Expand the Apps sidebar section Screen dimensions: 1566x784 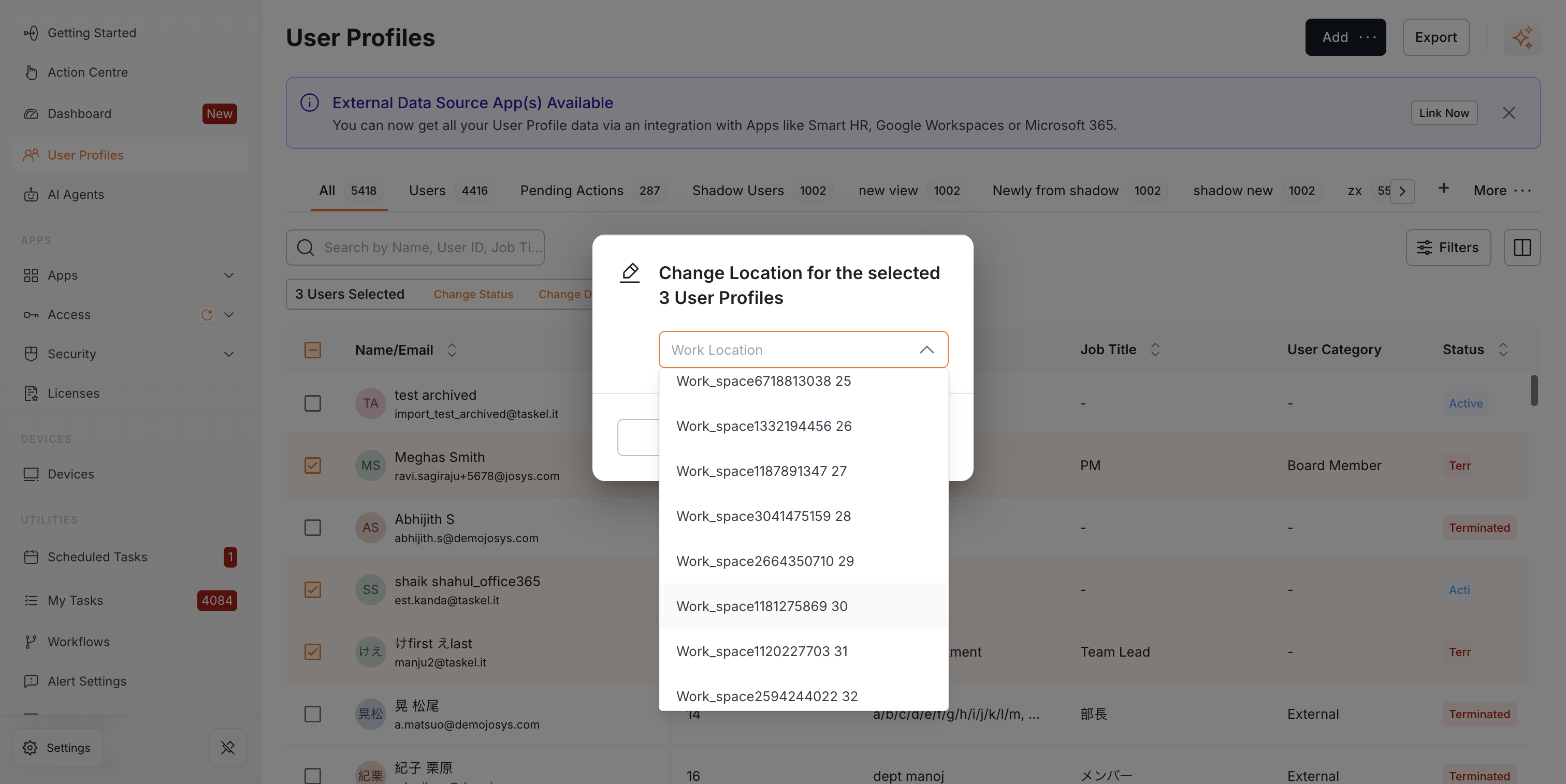[228, 275]
